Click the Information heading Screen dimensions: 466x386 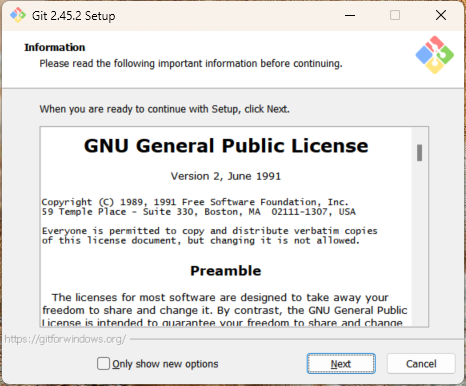pyautogui.click(x=55, y=47)
